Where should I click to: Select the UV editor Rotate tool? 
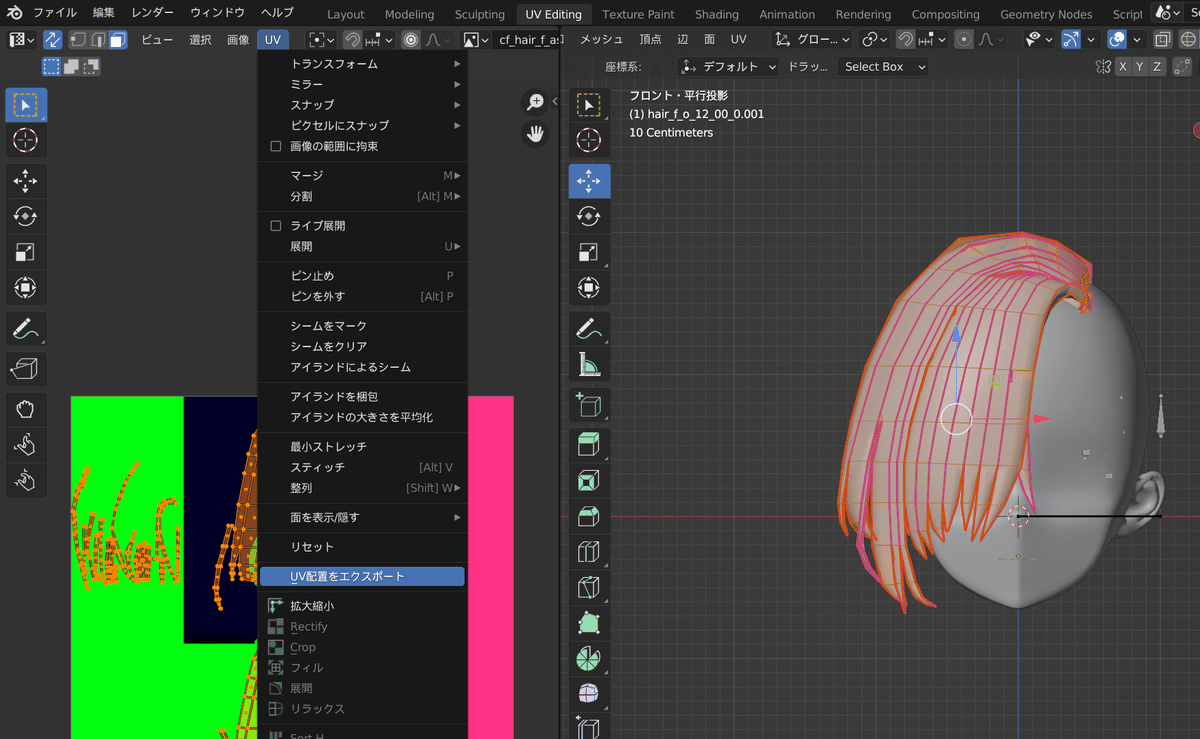(25, 216)
